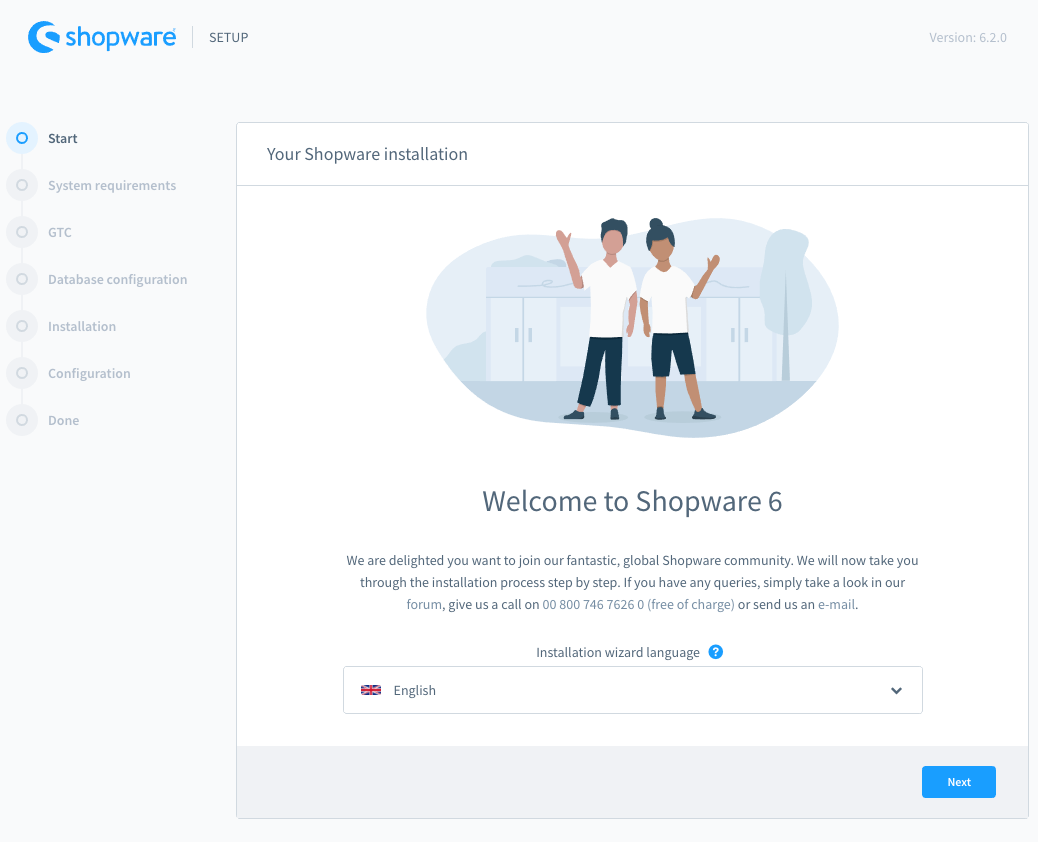The height and width of the screenshot is (842, 1038).
Task: Click the Installation wizard language label
Action: click(618, 653)
